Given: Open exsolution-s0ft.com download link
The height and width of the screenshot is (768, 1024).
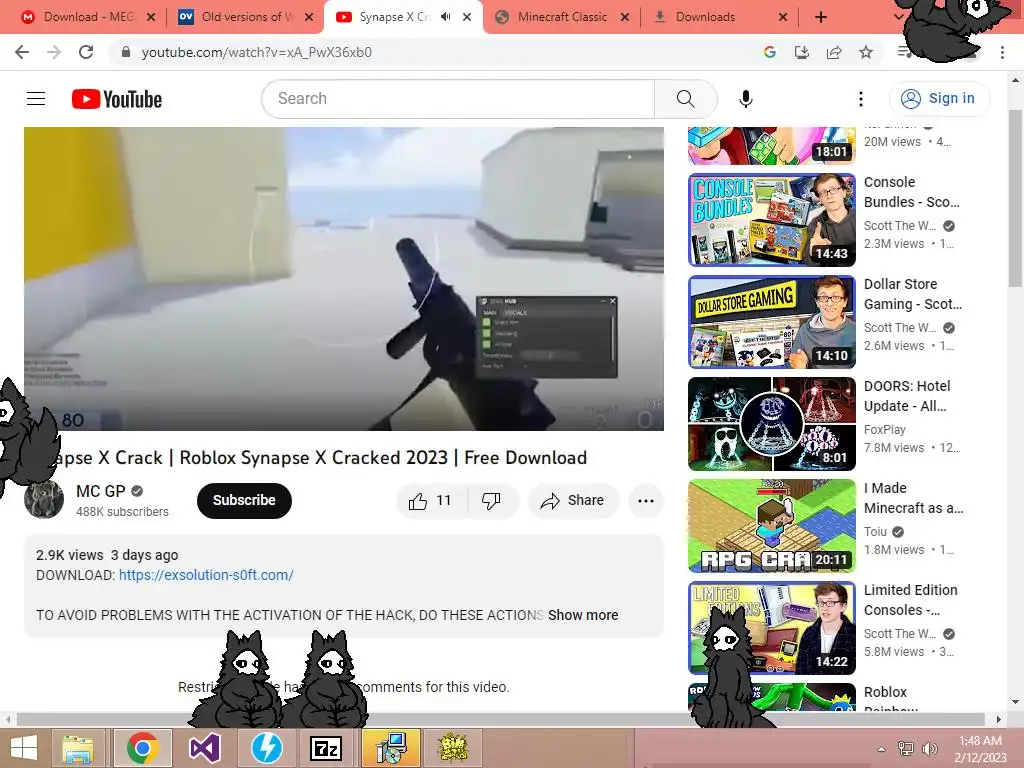Looking at the screenshot, I should (206, 575).
